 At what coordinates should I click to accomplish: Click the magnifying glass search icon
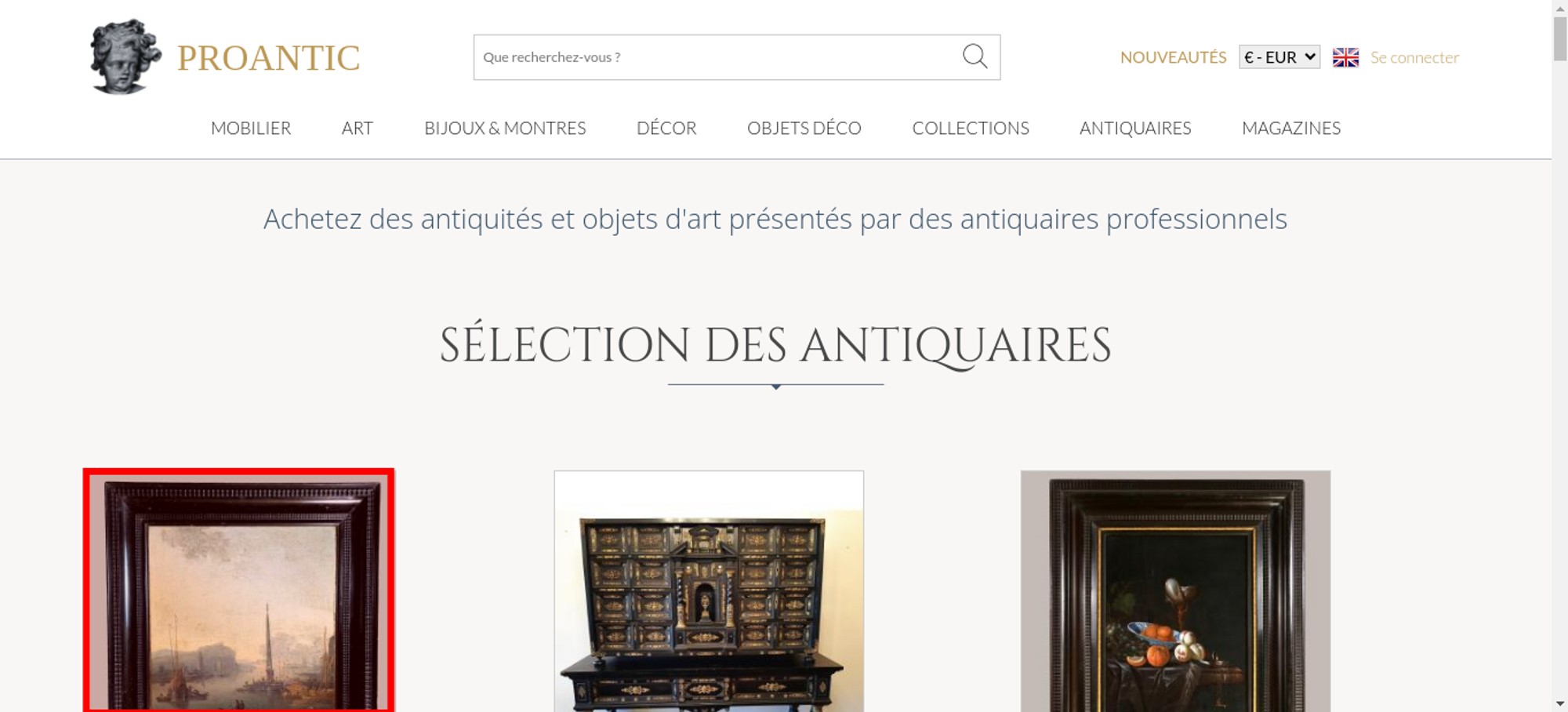click(x=975, y=56)
